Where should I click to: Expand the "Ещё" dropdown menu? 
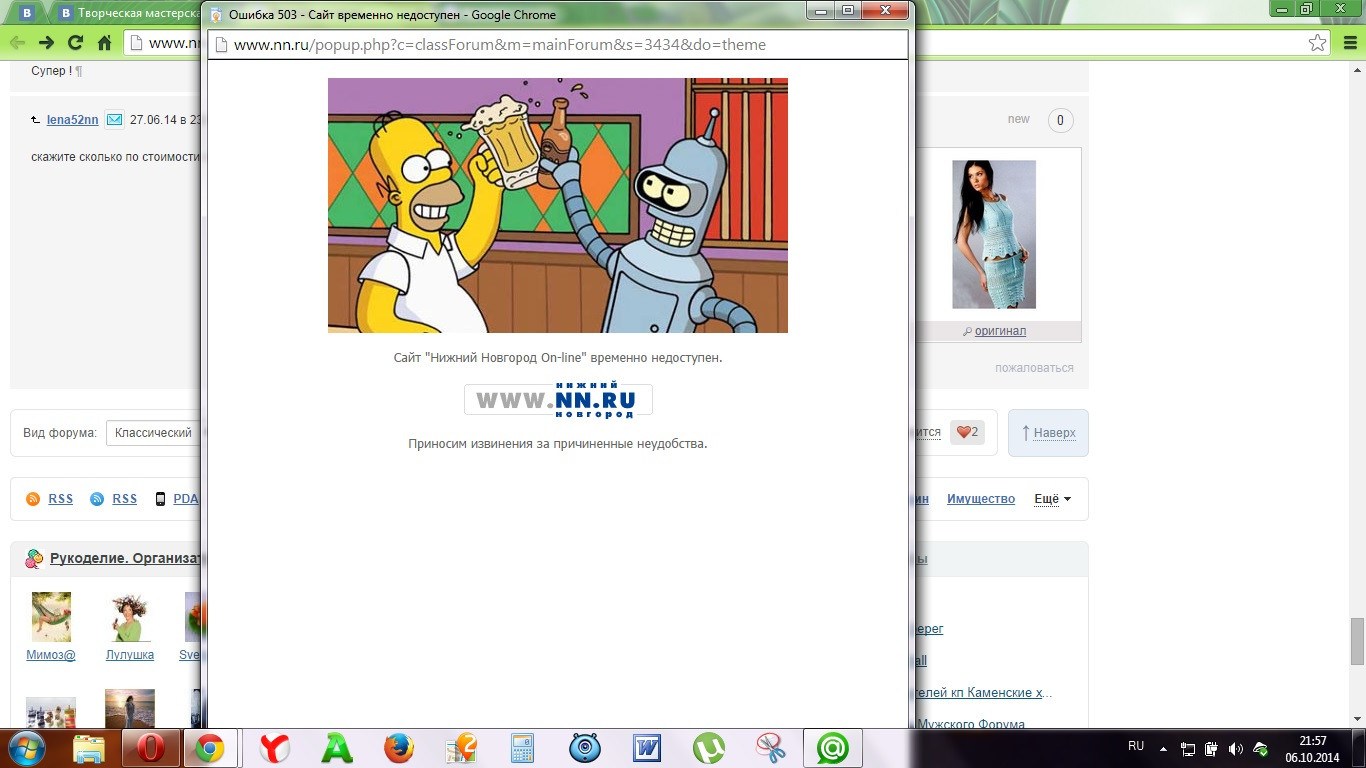1052,499
